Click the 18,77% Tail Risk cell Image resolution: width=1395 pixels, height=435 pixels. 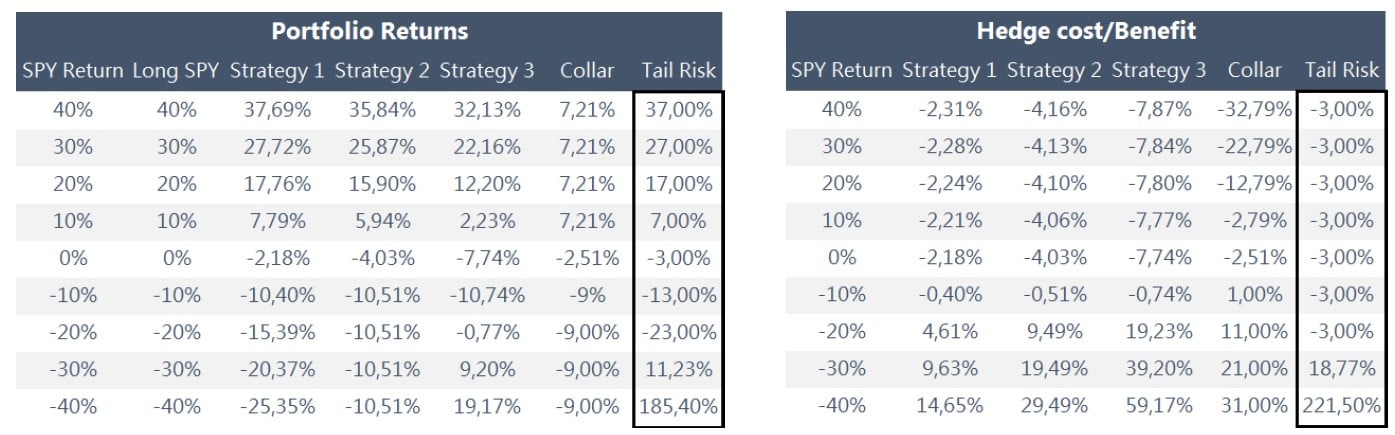point(1341,370)
